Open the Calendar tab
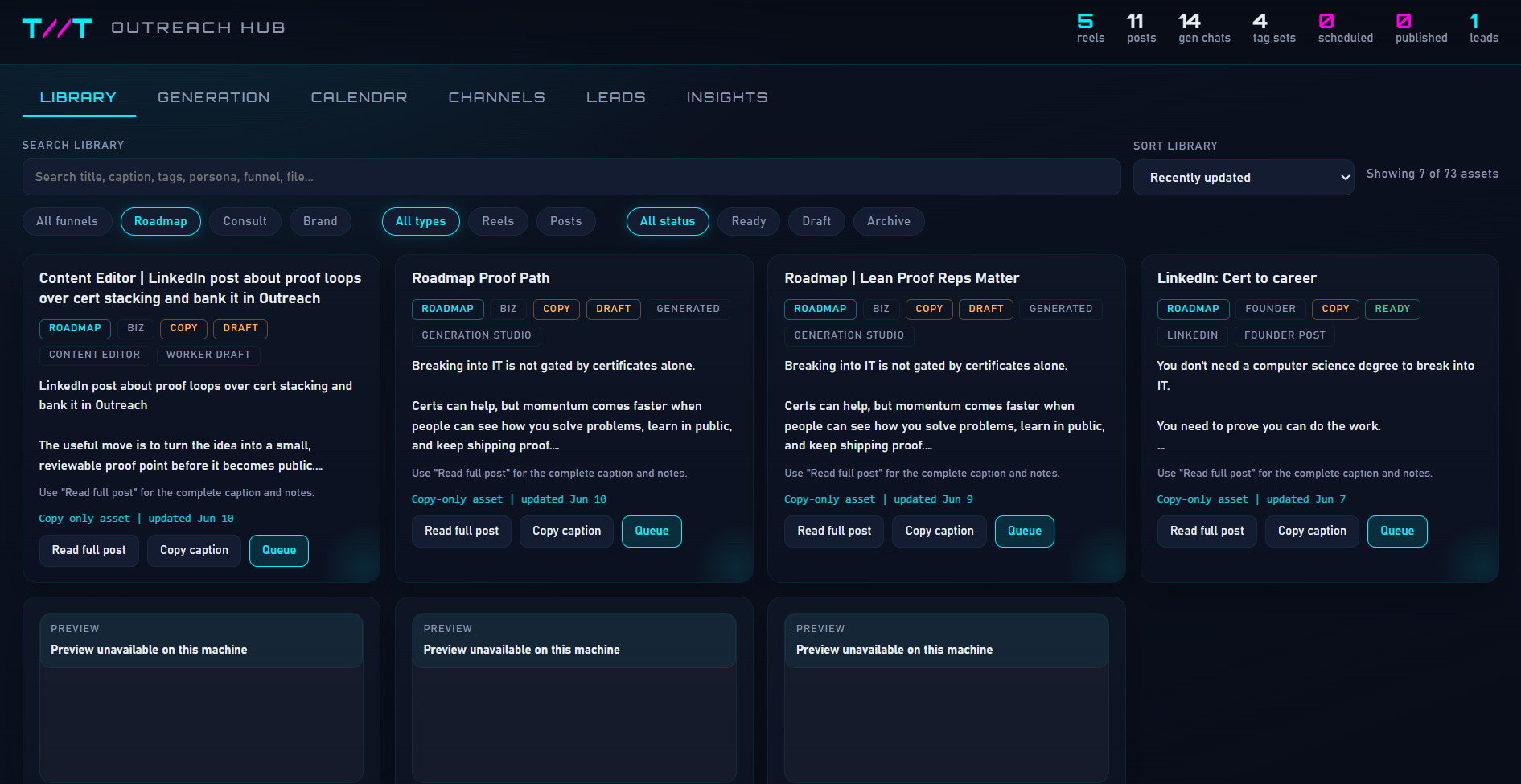Viewport: 1521px width, 784px height. 359,97
